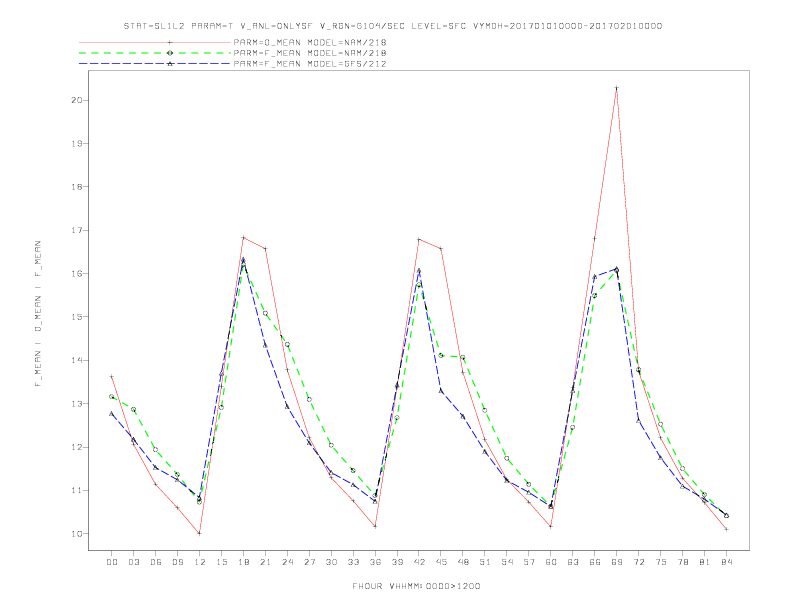Click x-axis forecast hour label 51
The width and height of the screenshot is (792, 612).
tap(485, 562)
